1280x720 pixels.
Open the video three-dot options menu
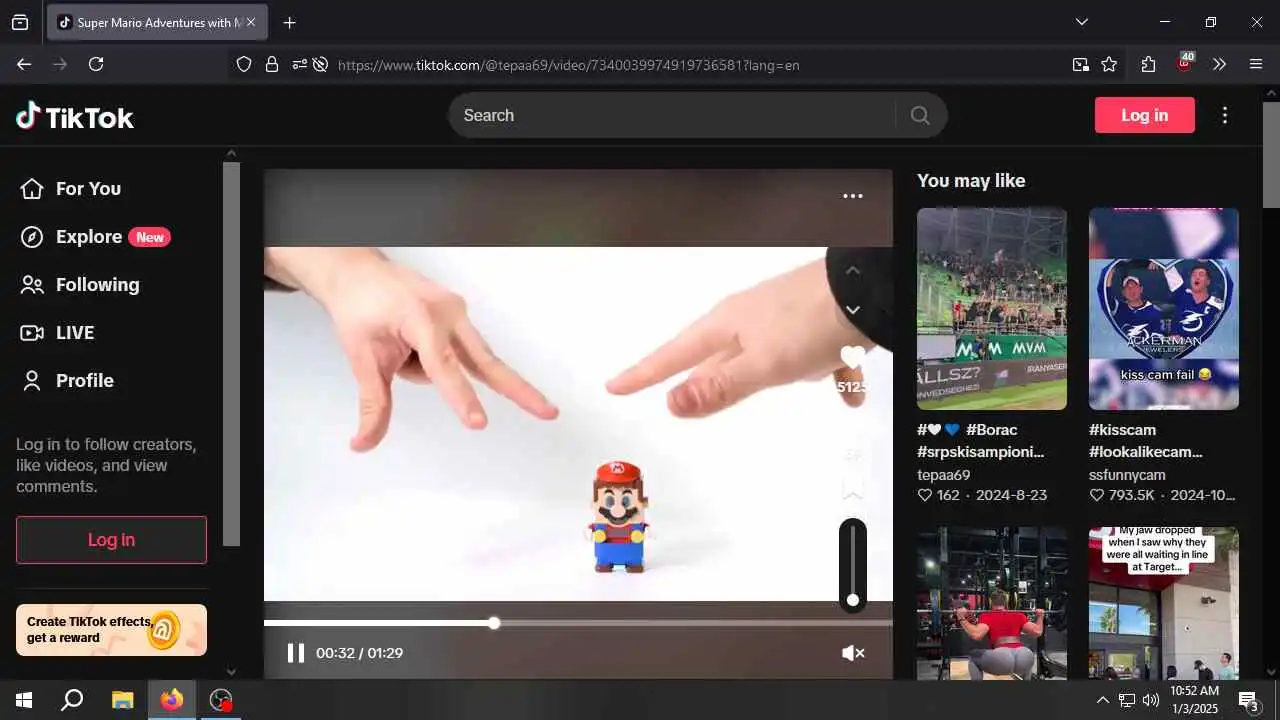click(853, 196)
